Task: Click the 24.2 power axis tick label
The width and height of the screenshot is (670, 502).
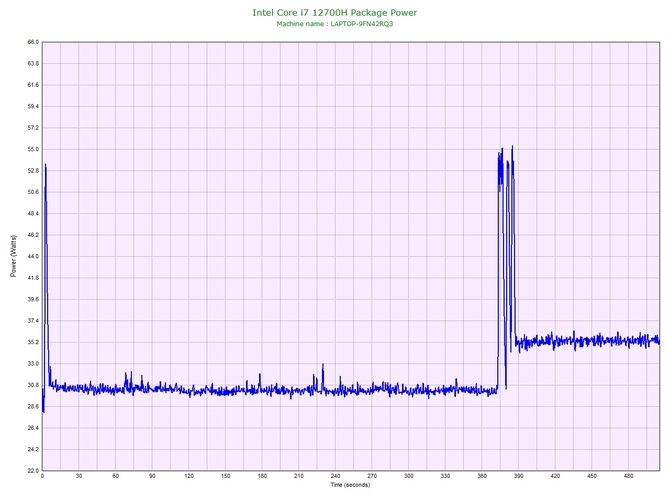Action: tap(33, 449)
